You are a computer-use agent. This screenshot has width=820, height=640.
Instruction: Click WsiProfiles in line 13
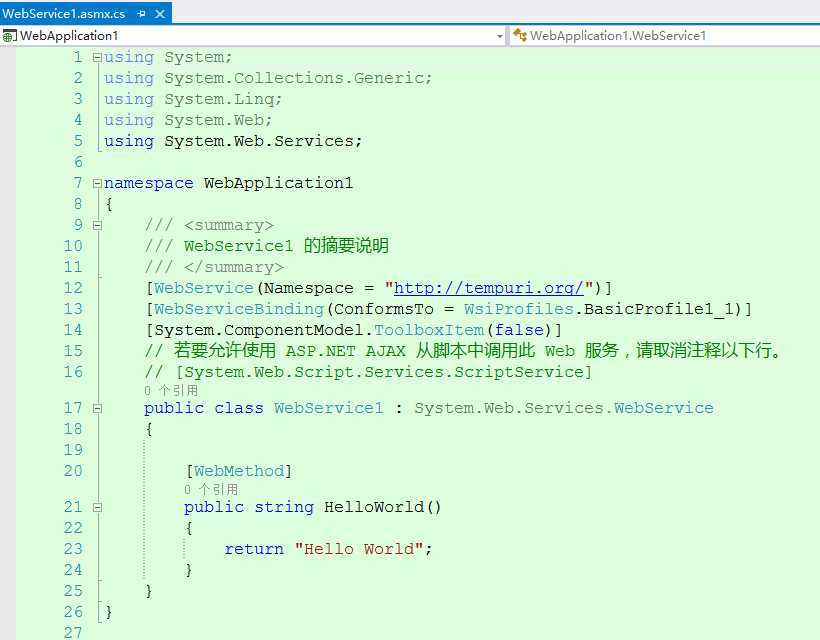(519, 309)
